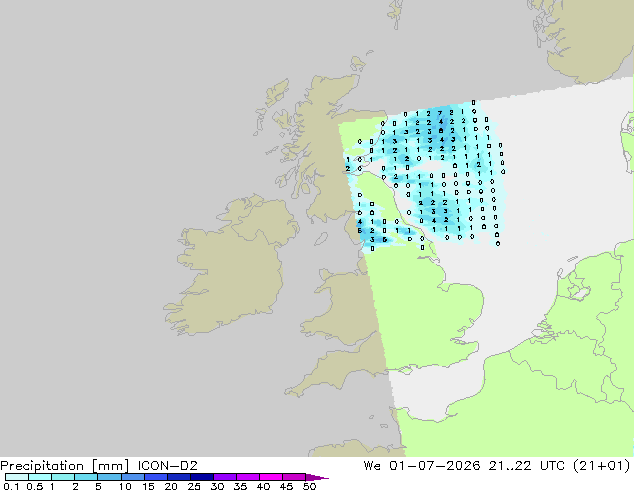Image resolution: width=634 pixels, height=490 pixels.
Task: Click the legend label '30'
Action: coord(217,486)
